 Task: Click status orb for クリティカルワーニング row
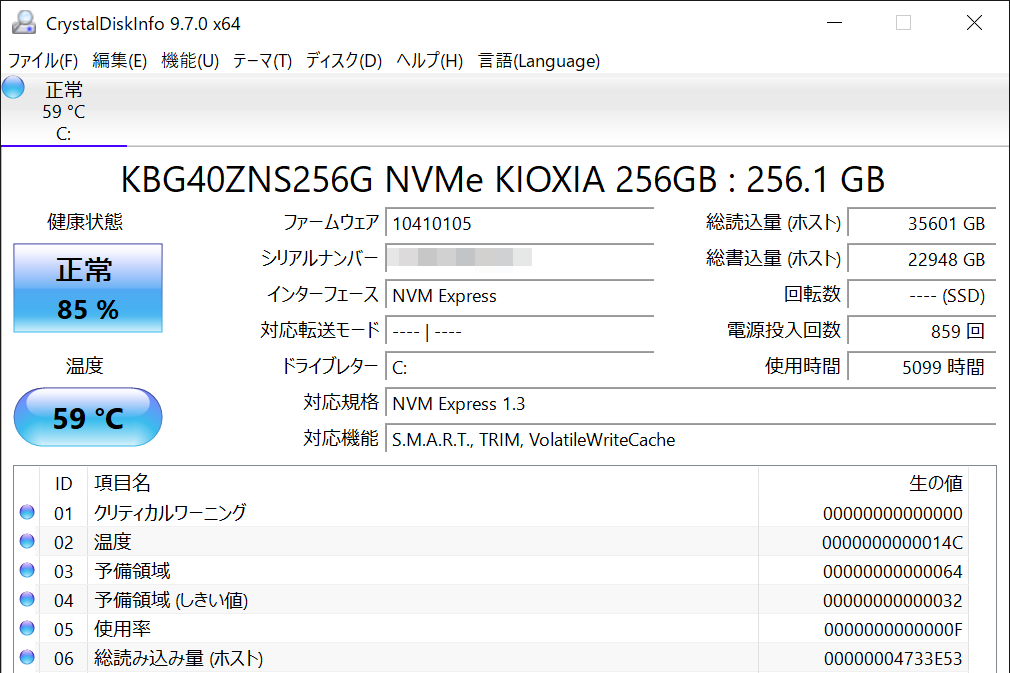27,512
